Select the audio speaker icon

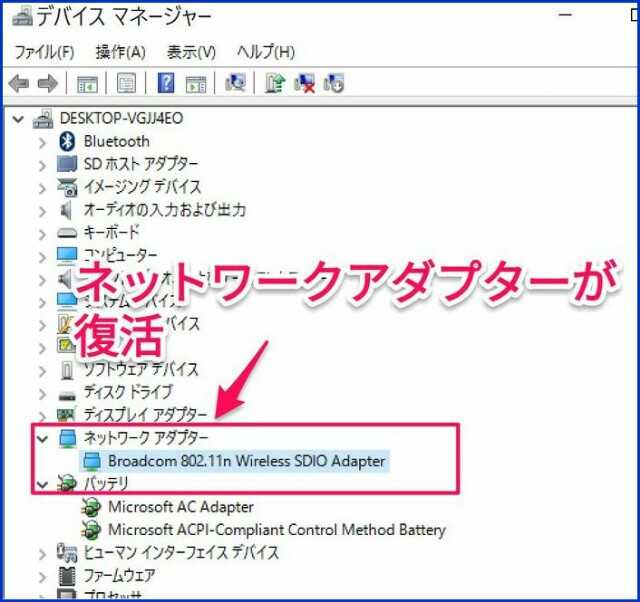pyautogui.click(x=66, y=210)
